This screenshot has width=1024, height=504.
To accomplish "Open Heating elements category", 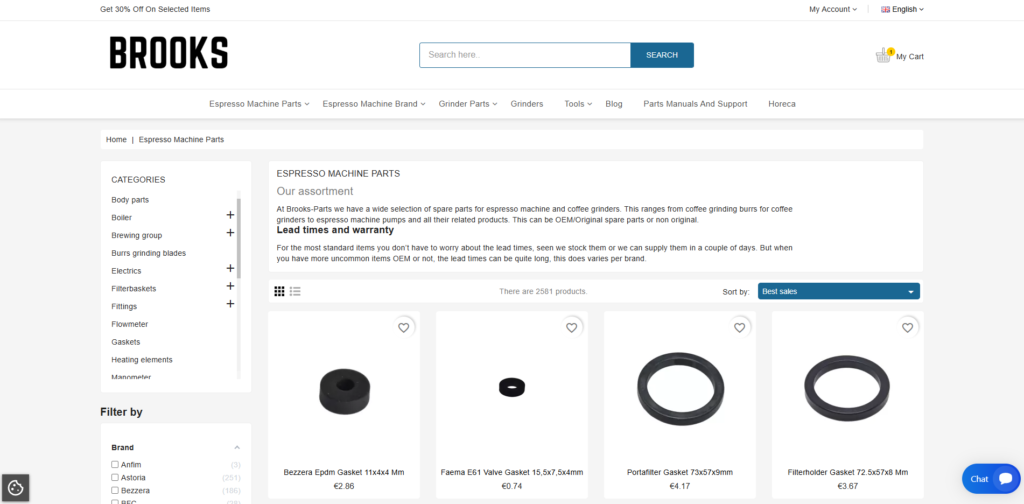I will (142, 360).
